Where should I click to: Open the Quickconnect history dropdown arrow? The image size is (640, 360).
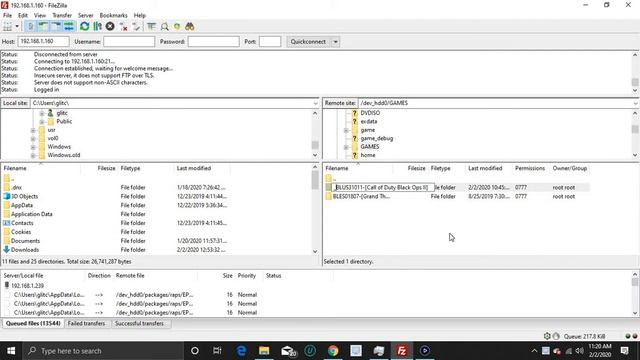pyautogui.click(x=336, y=42)
